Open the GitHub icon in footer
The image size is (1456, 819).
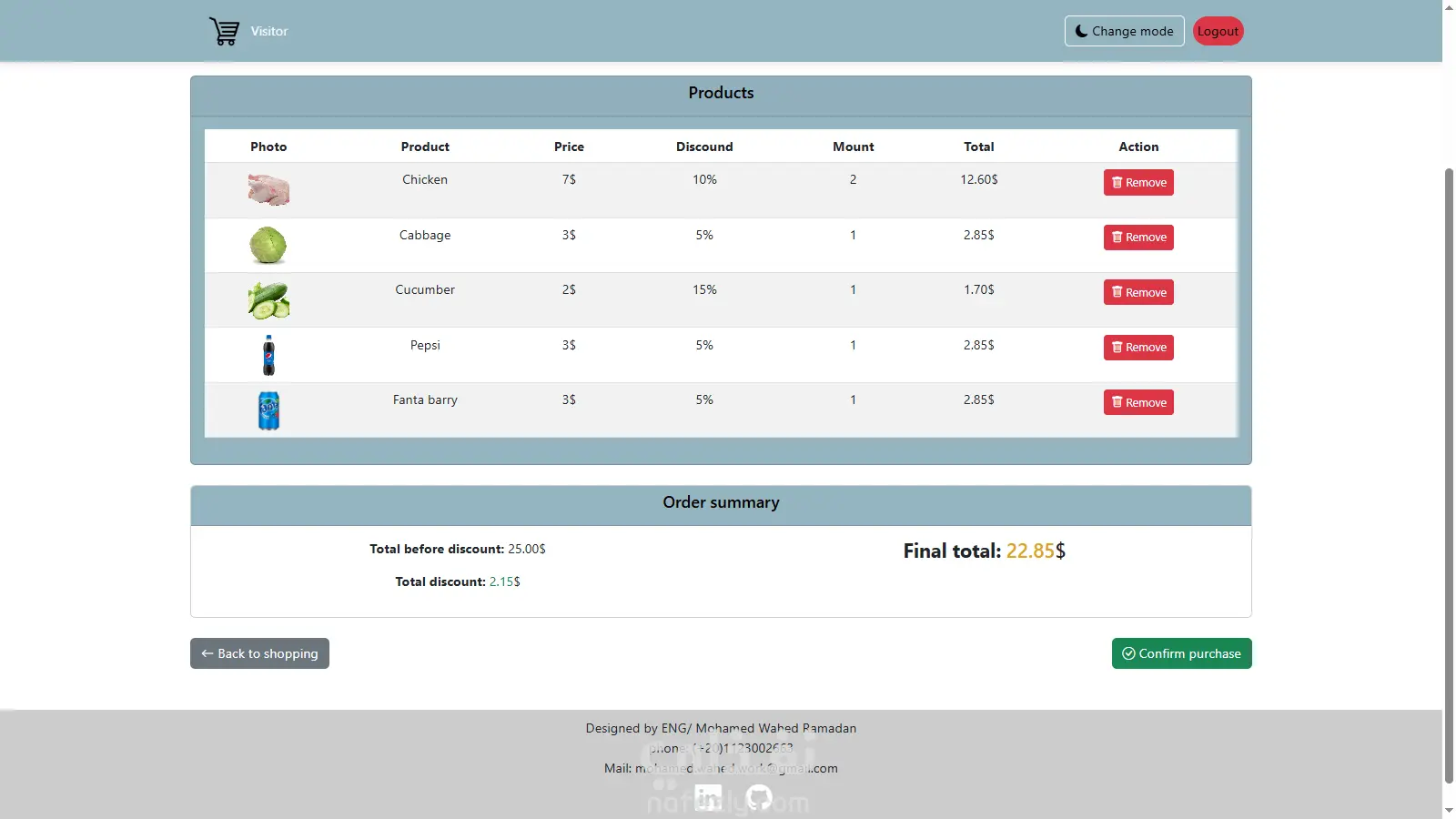click(759, 798)
